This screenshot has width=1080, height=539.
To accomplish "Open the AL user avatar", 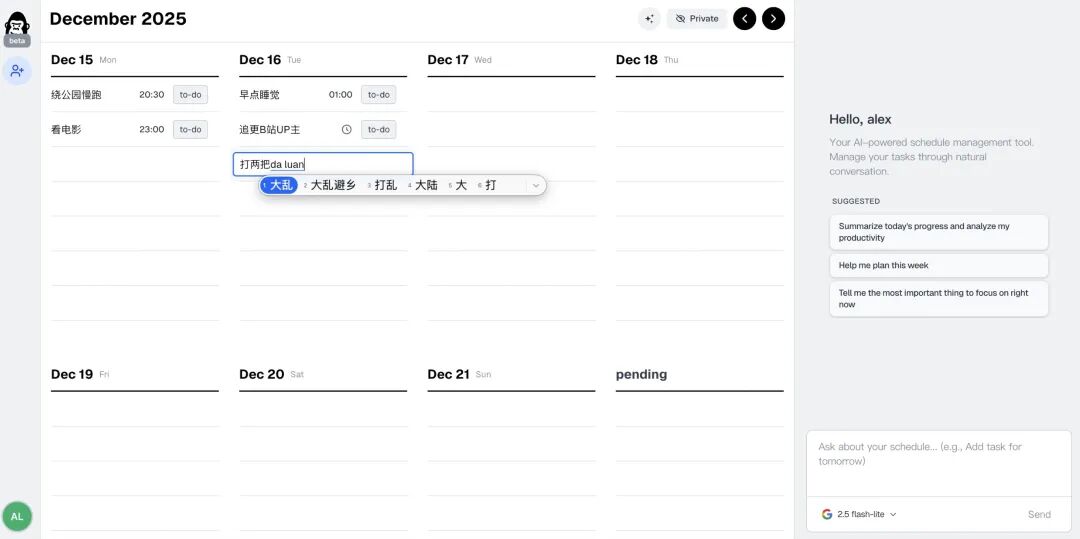I will coord(17,516).
